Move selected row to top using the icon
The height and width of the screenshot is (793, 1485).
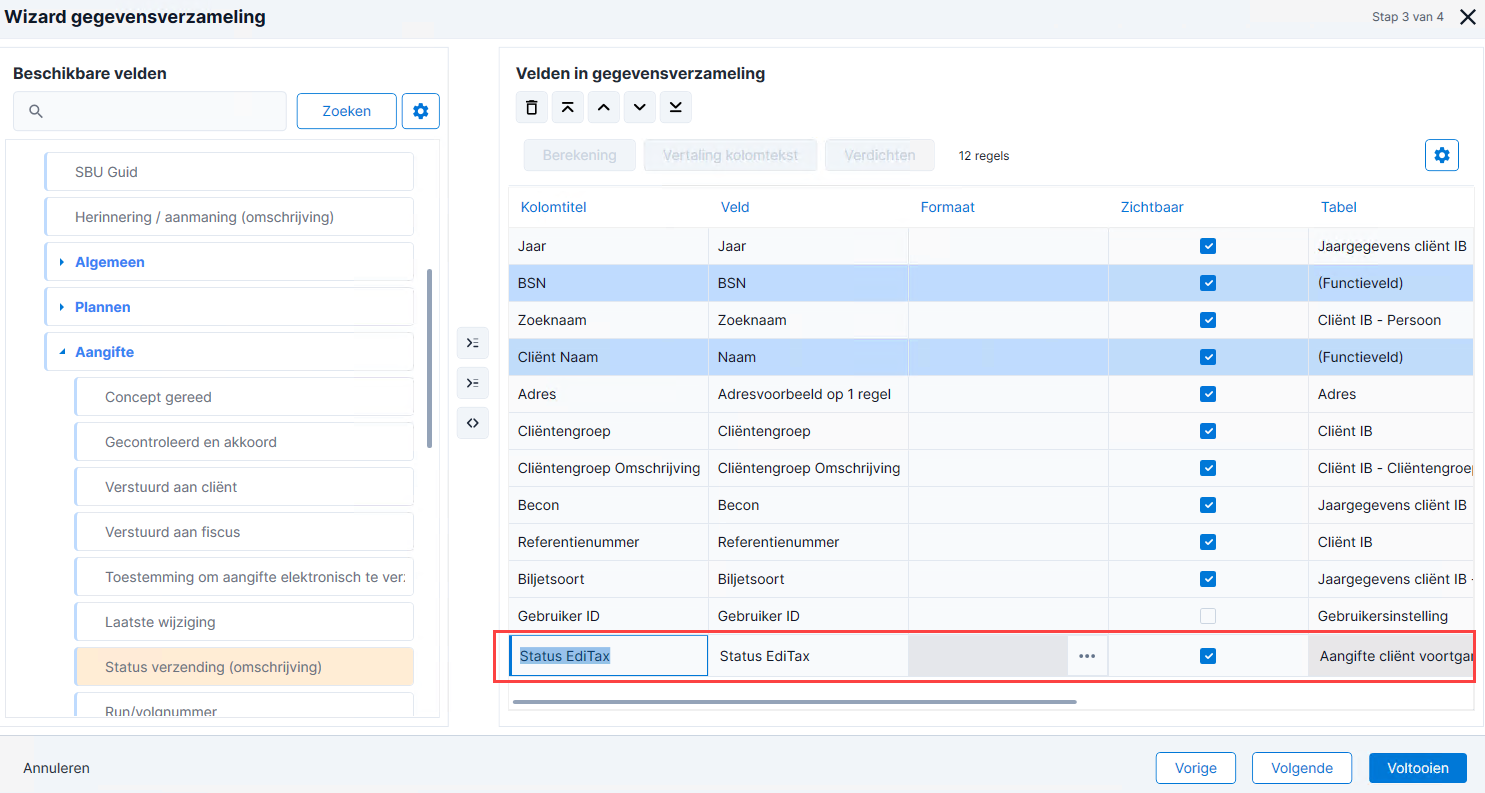567,107
